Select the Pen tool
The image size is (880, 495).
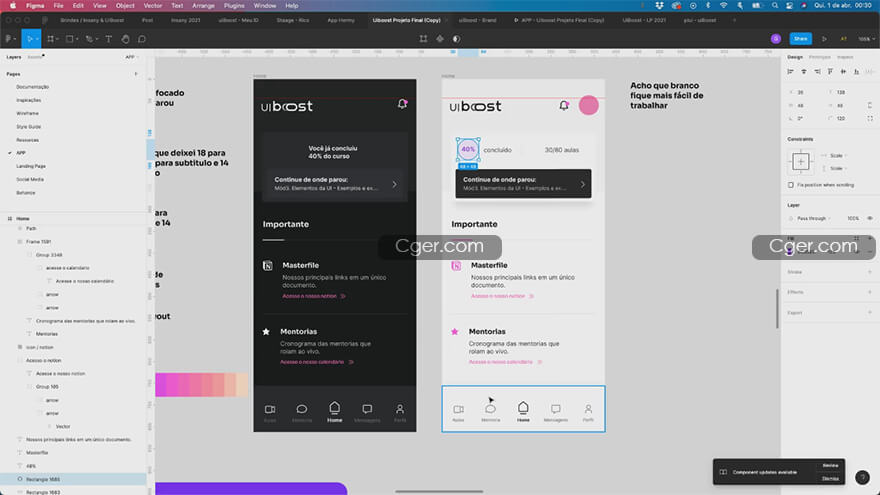pos(89,39)
